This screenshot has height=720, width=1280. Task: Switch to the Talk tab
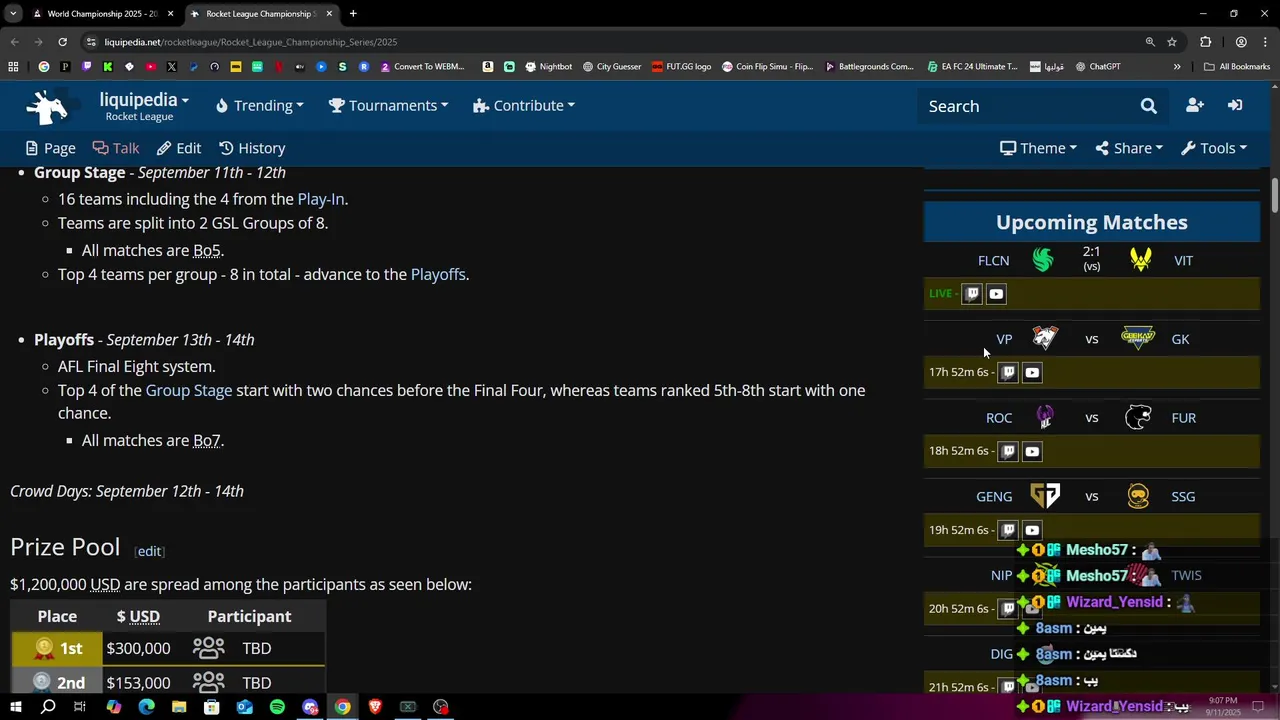coord(116,148)
